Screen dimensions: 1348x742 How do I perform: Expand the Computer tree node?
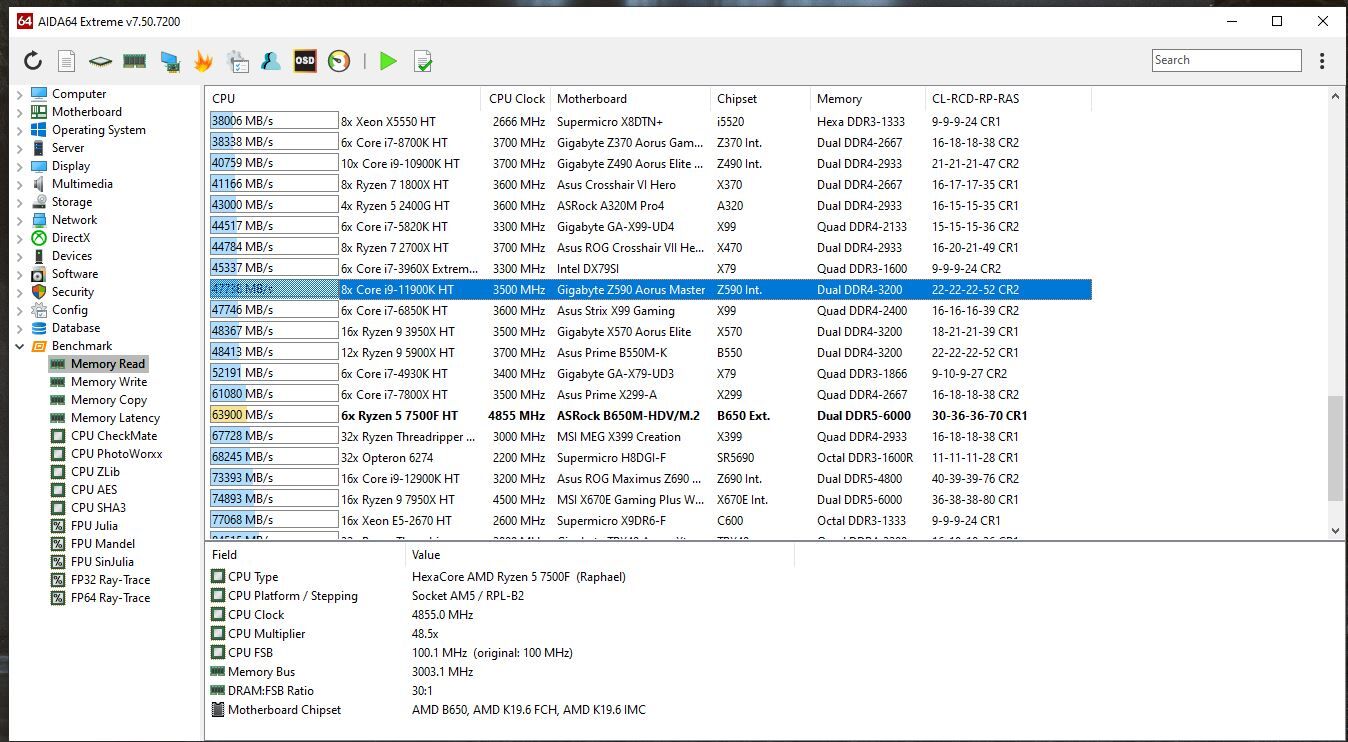(x=20, y=94)
